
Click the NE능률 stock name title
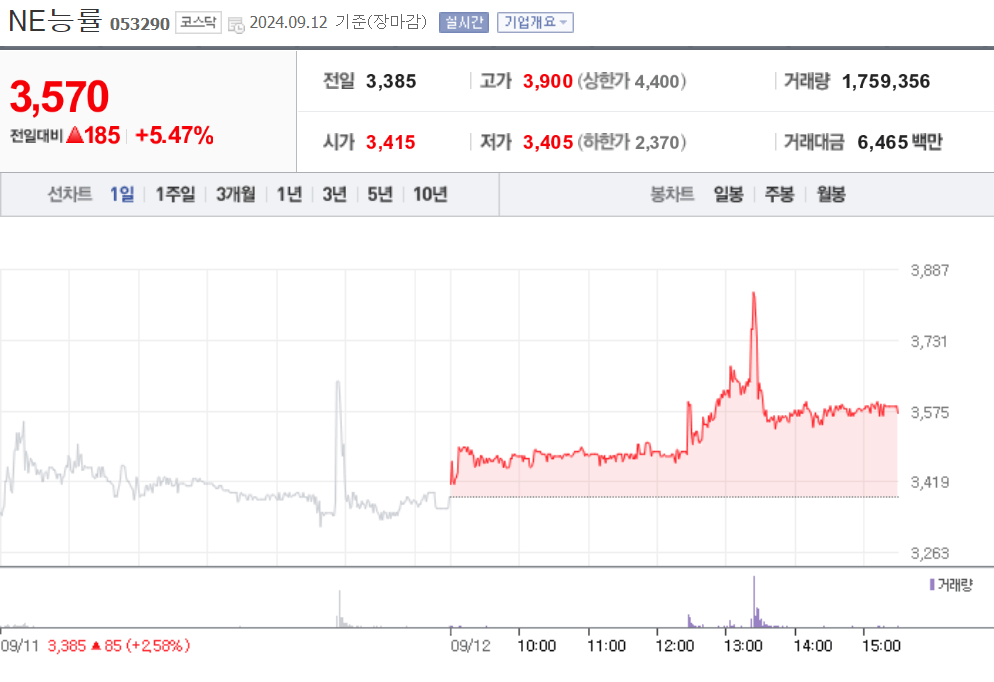tap(55, 21)
